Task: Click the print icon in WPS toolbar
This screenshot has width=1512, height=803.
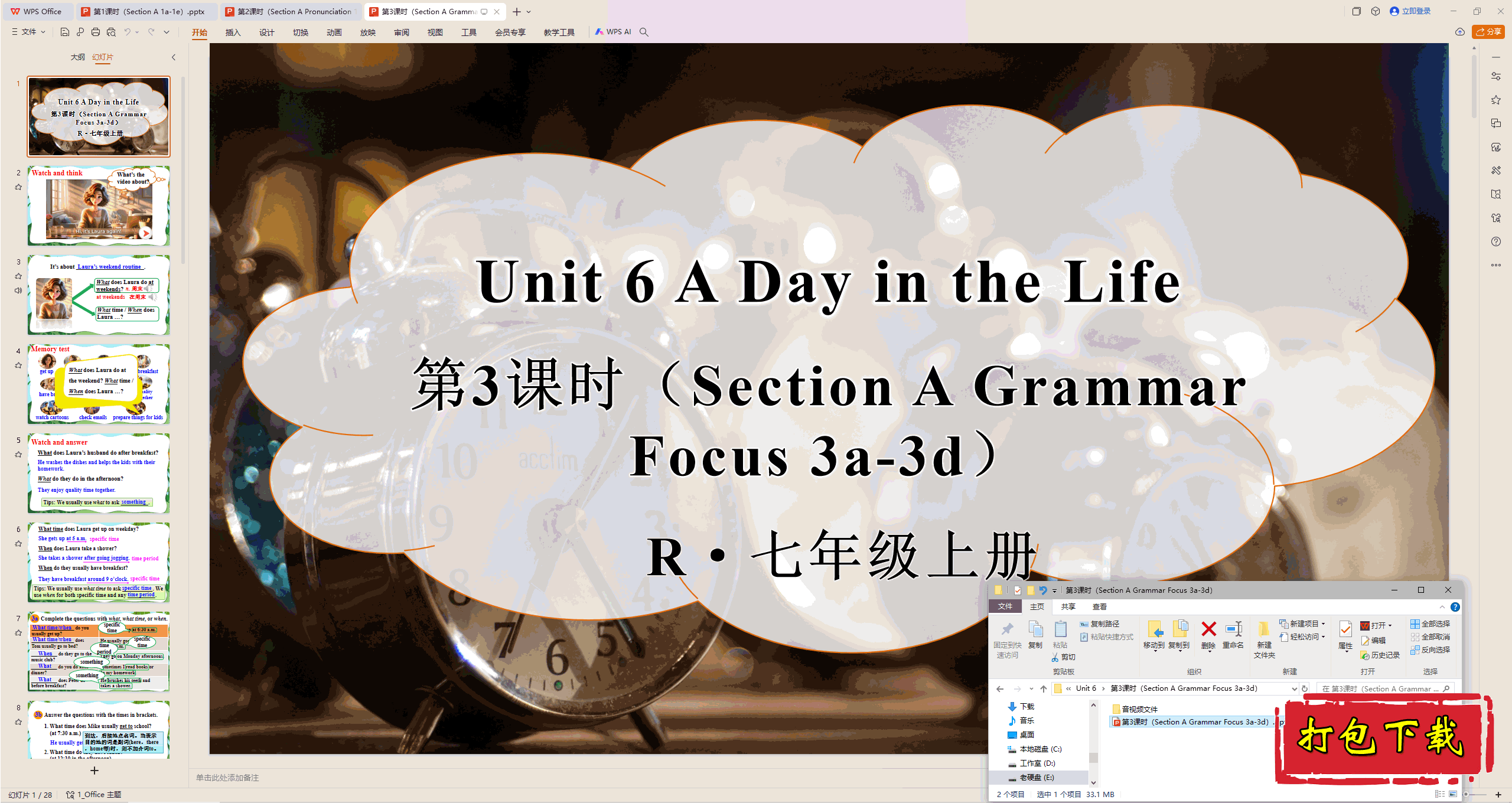Action: point(96,32)
